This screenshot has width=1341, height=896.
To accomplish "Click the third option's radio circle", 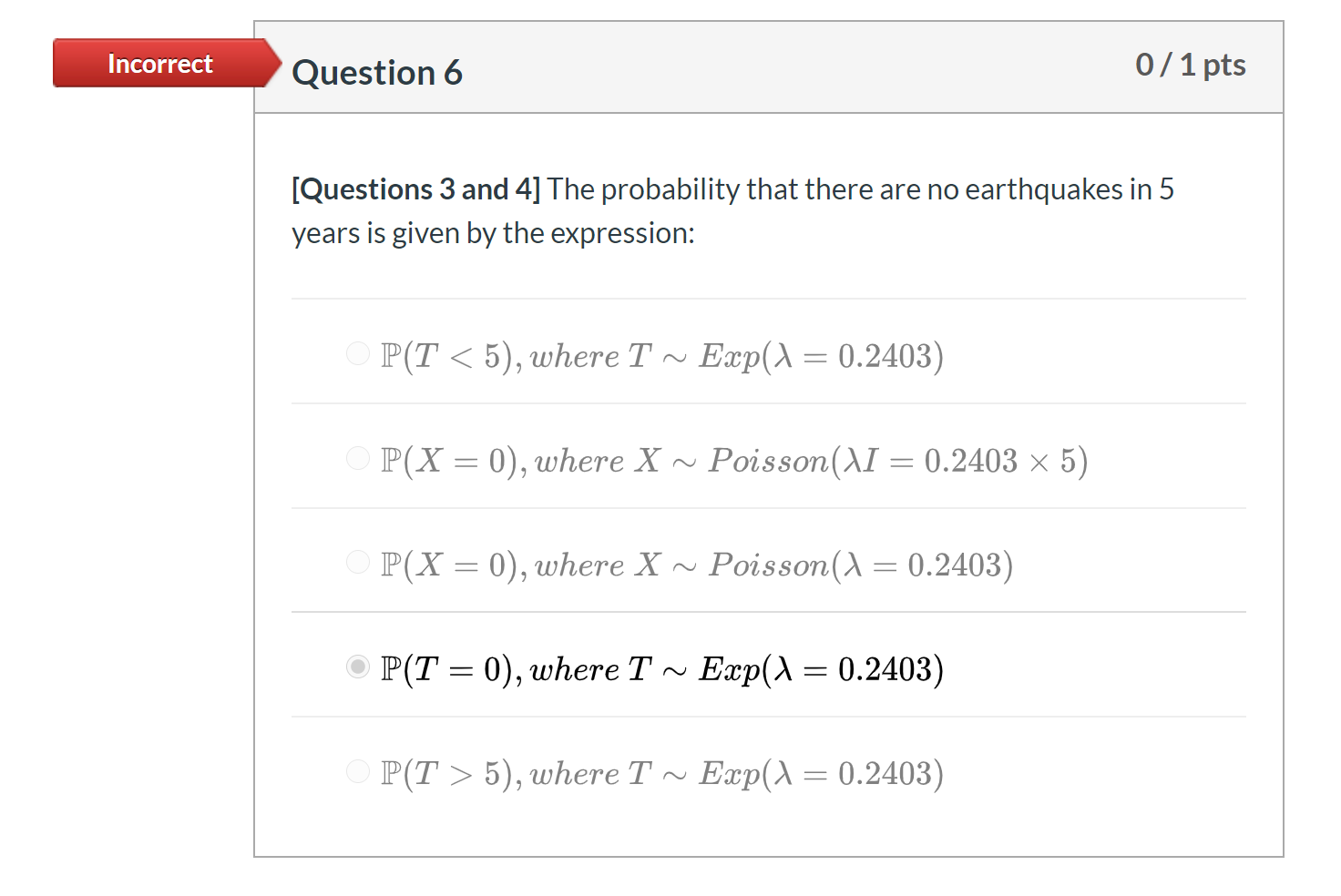I will [x=358, y=563].
